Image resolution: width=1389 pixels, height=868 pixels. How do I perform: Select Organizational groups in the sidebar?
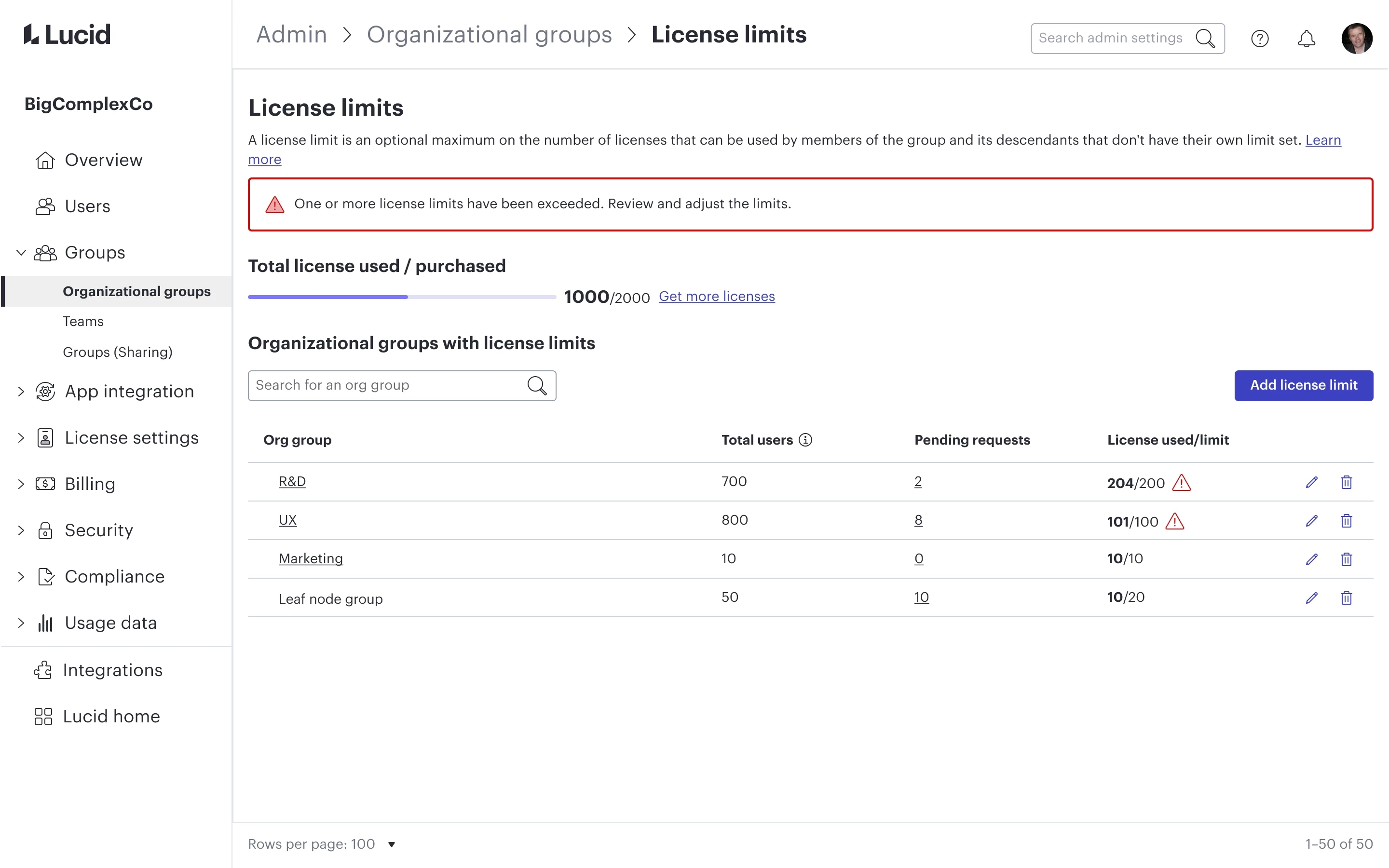click(116, 291)
